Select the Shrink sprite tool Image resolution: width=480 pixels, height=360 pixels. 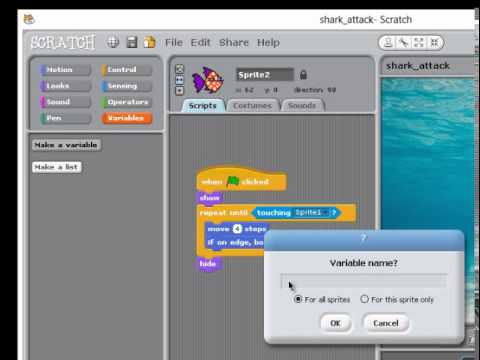coord(434,43)
